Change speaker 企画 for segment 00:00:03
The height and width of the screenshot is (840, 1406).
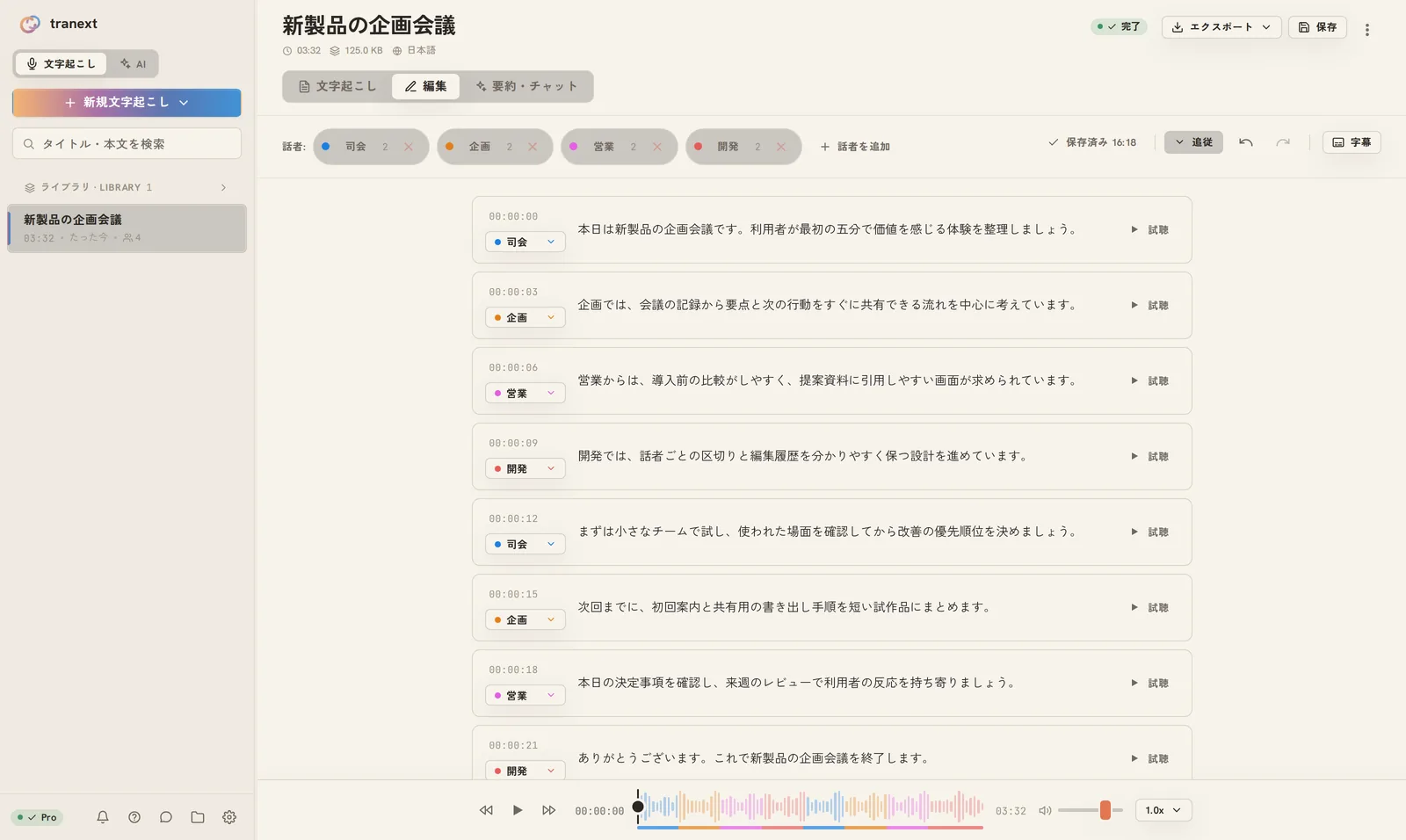525,317
